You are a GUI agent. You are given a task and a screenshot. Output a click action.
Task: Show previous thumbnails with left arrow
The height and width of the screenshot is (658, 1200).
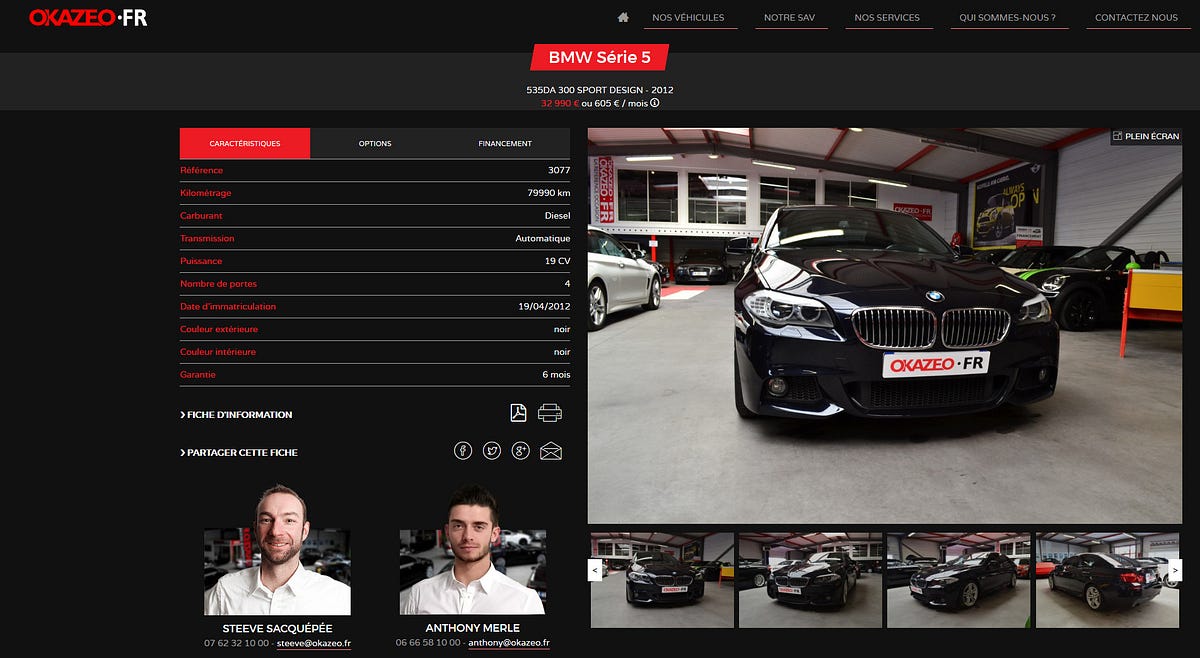point(594,570)
